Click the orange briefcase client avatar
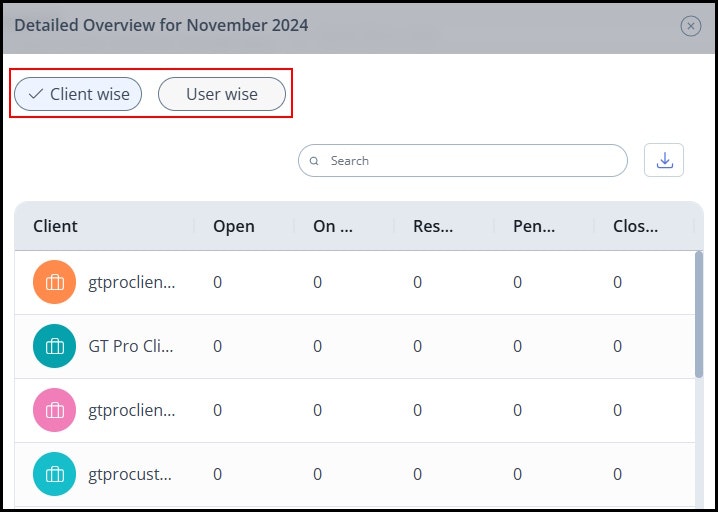The image size is (718, 512). [54, 282]
